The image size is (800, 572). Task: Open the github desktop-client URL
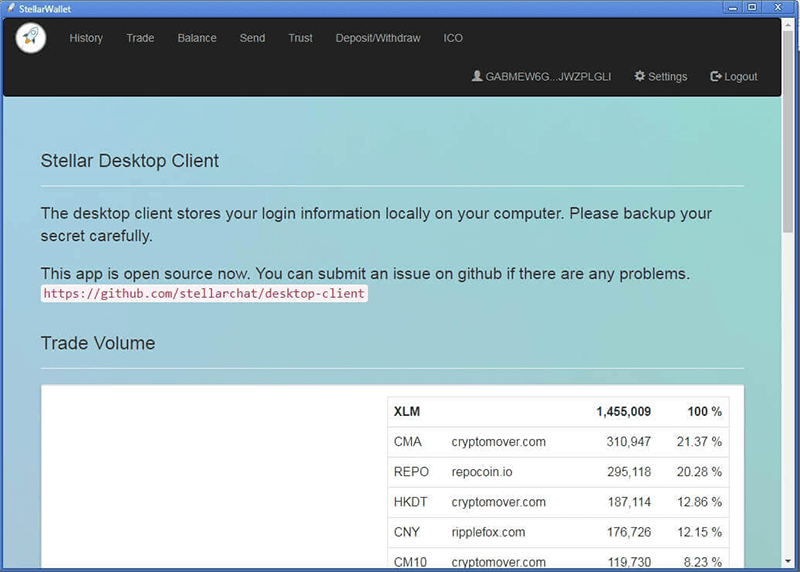pos(204,293)
